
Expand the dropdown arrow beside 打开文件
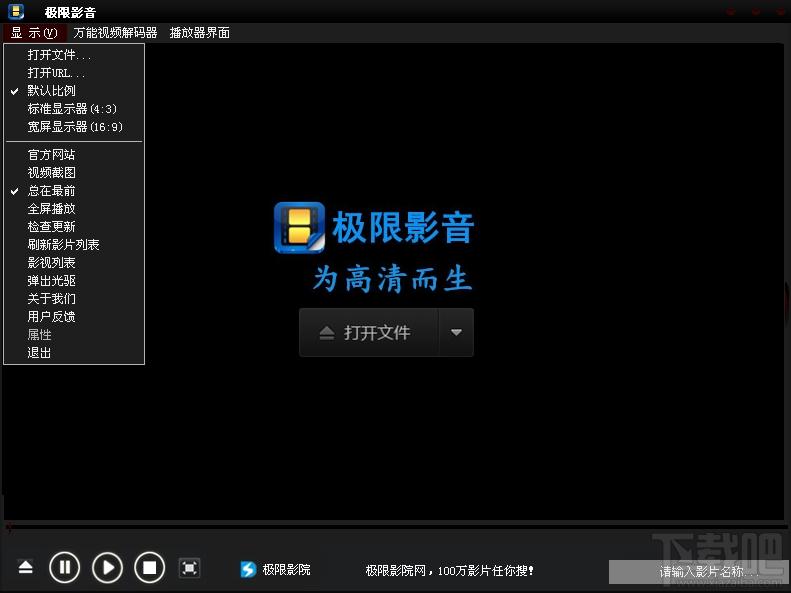(456, 332)
